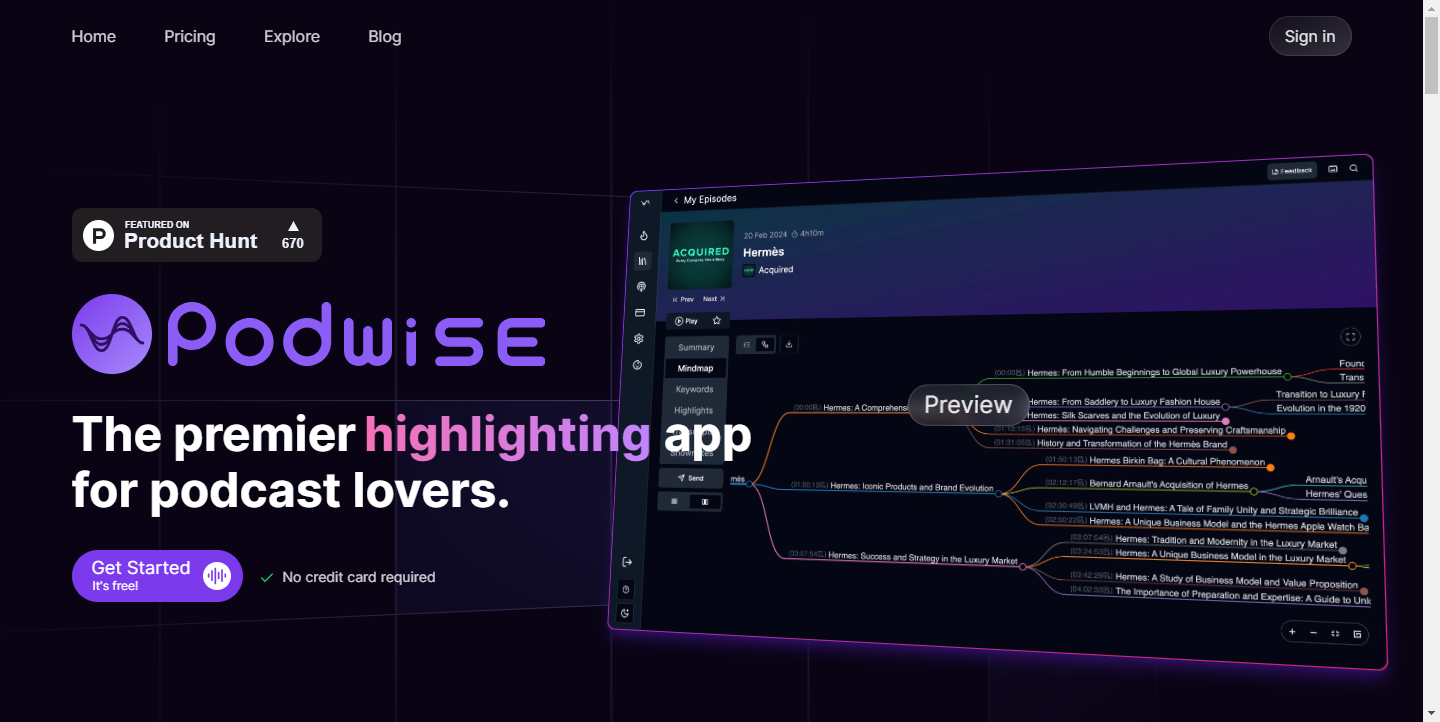Click the clock icon at sidebar bottom

[626, 589]
